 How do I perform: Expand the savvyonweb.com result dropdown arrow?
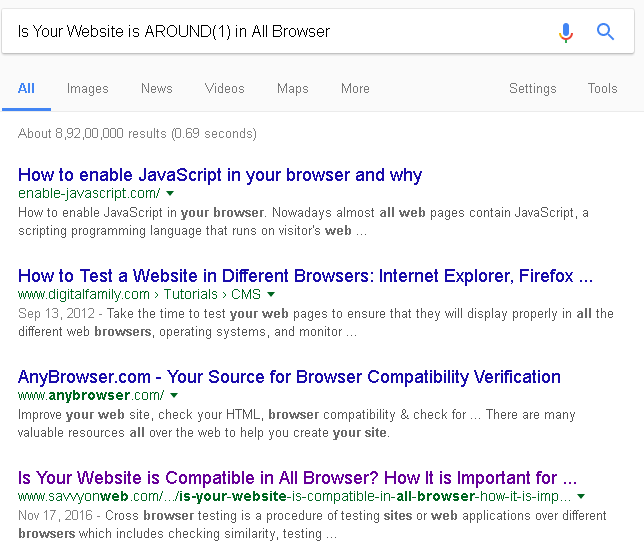(581, 497)
